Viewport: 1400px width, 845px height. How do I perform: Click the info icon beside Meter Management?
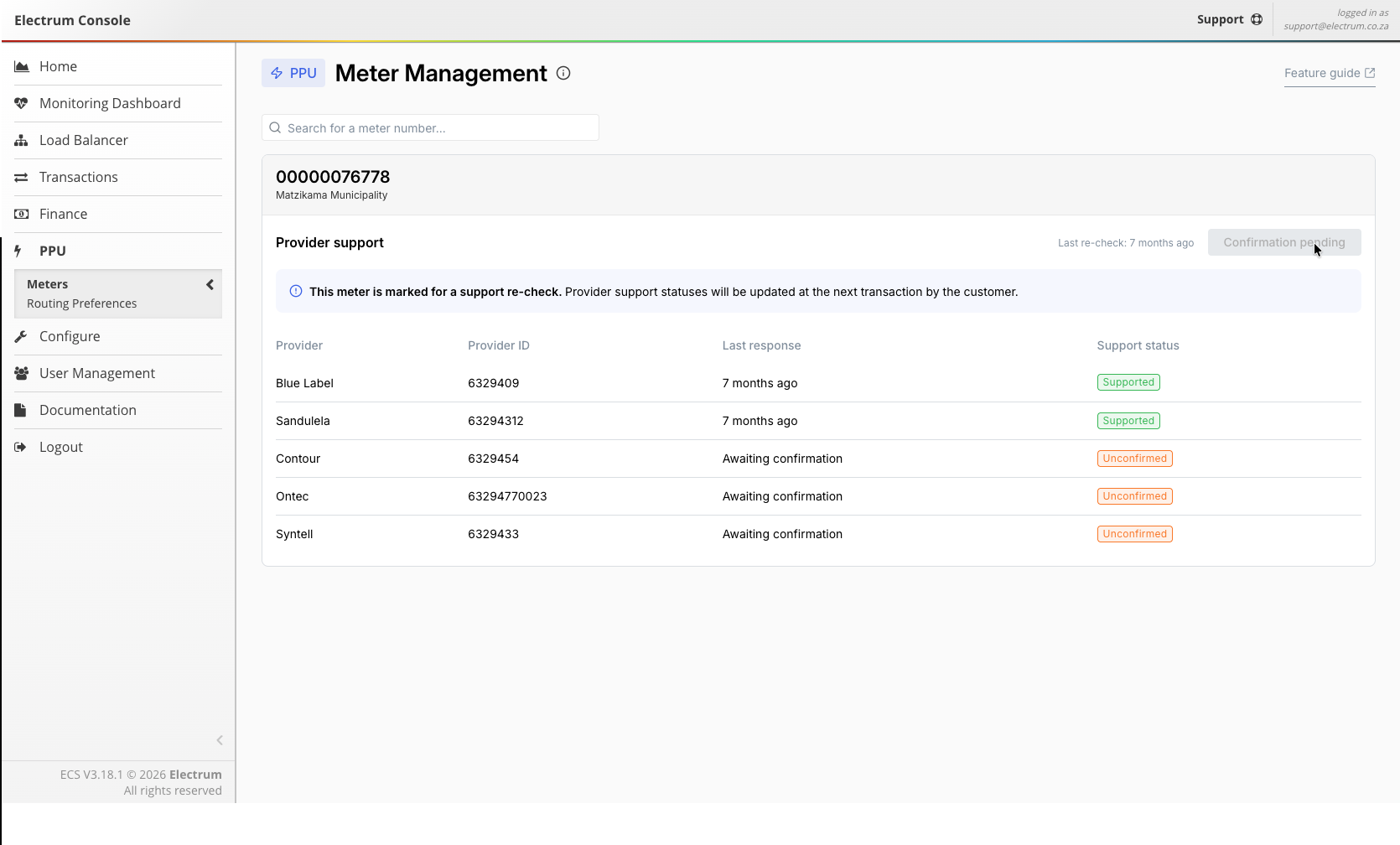point(563,73)
